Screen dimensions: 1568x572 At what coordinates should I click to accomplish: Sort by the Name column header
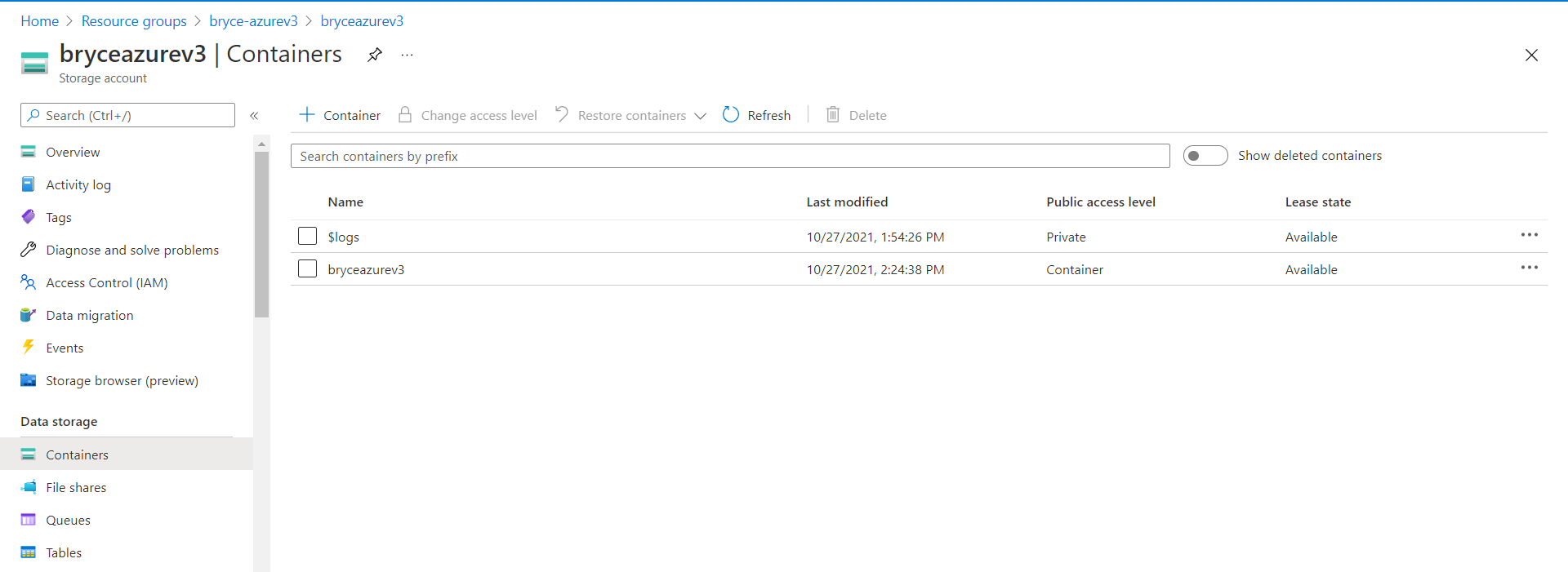[345, 202]
